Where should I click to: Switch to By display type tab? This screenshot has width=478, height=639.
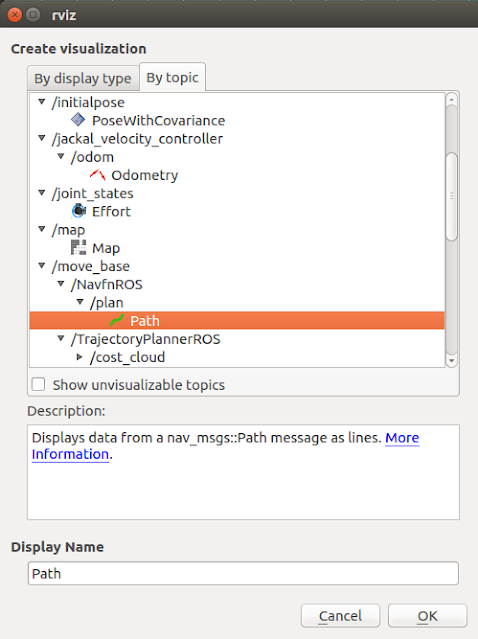(83, 78)
